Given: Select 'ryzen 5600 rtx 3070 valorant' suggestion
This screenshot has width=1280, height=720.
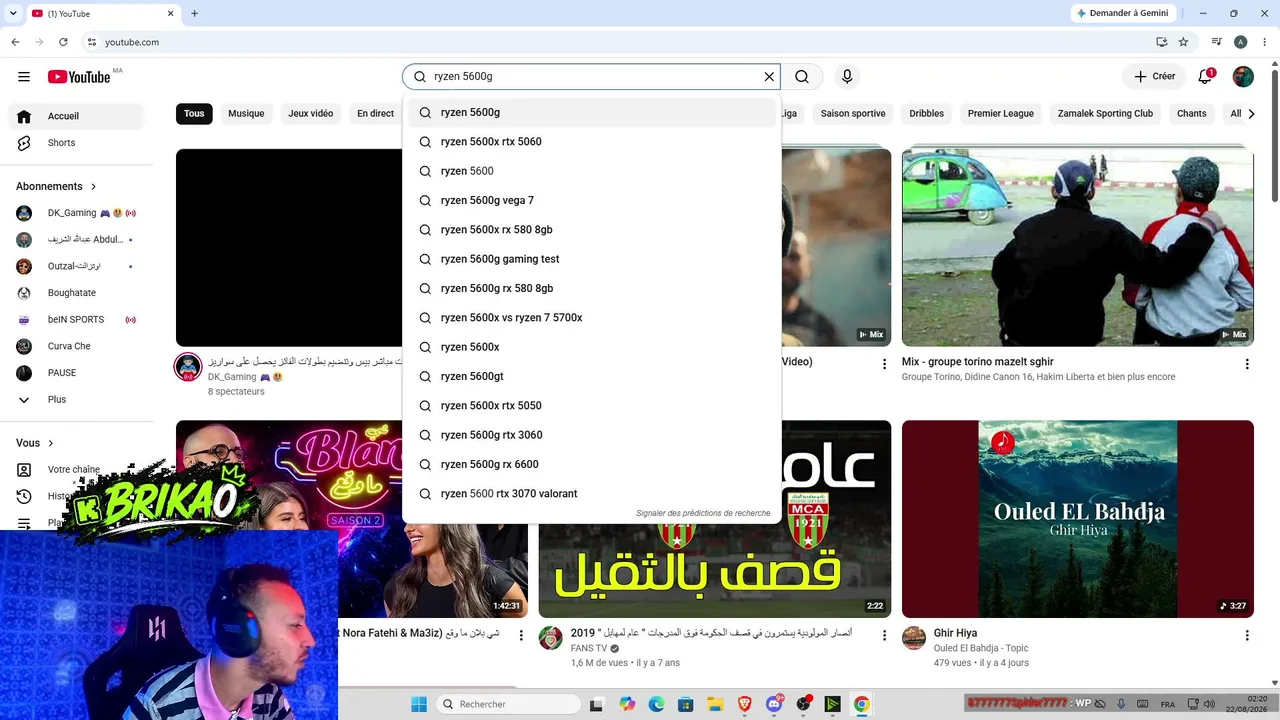Looking at the screenshot, I should point(591,494).
